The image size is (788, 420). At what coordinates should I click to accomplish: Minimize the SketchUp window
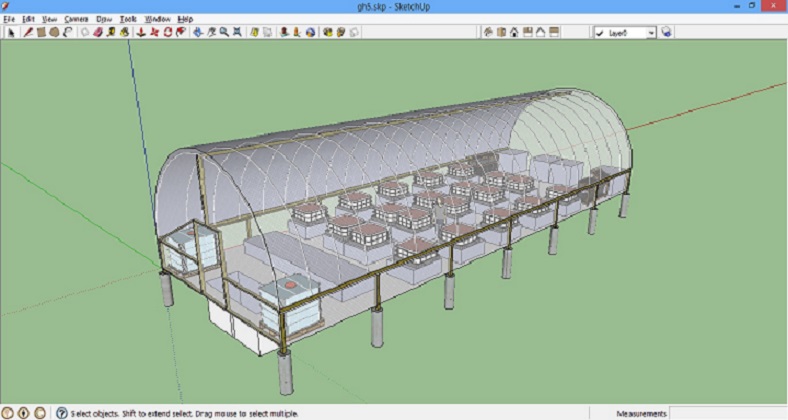[x=737, y=6]
